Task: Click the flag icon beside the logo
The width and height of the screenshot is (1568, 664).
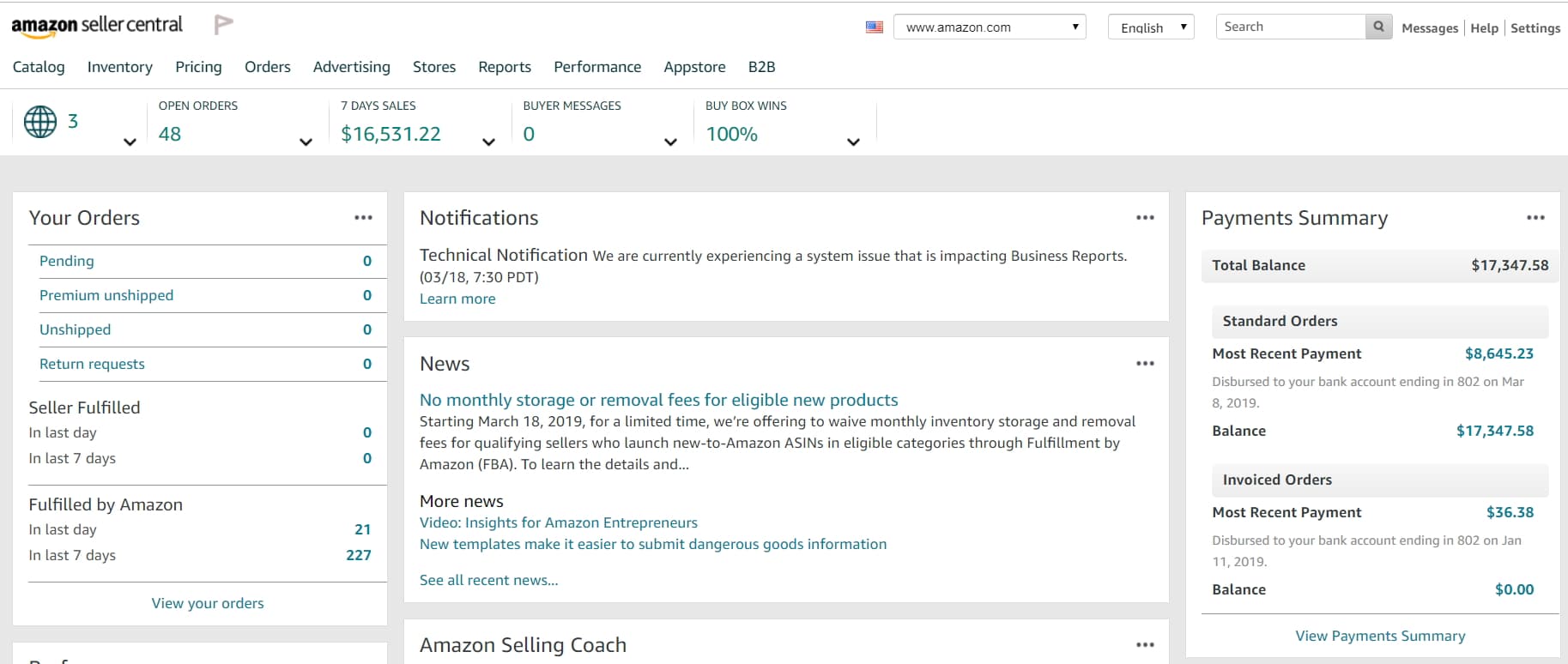Action: [x=223, y=25]
